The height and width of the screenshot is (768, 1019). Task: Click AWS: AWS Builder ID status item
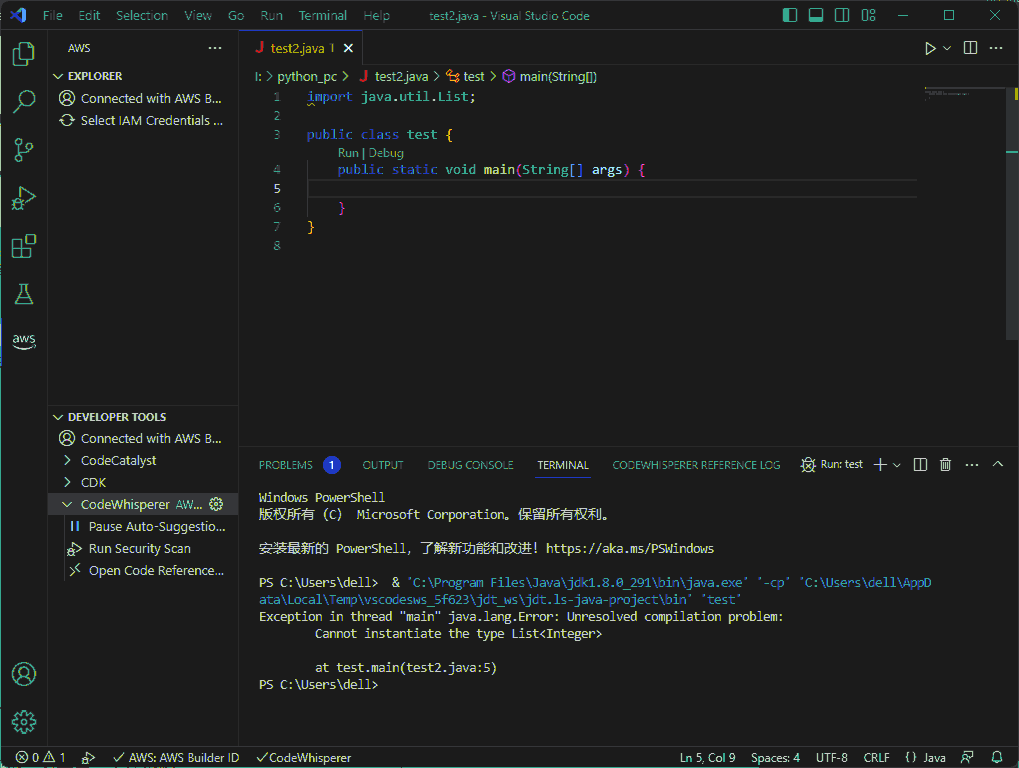(175, 758)
